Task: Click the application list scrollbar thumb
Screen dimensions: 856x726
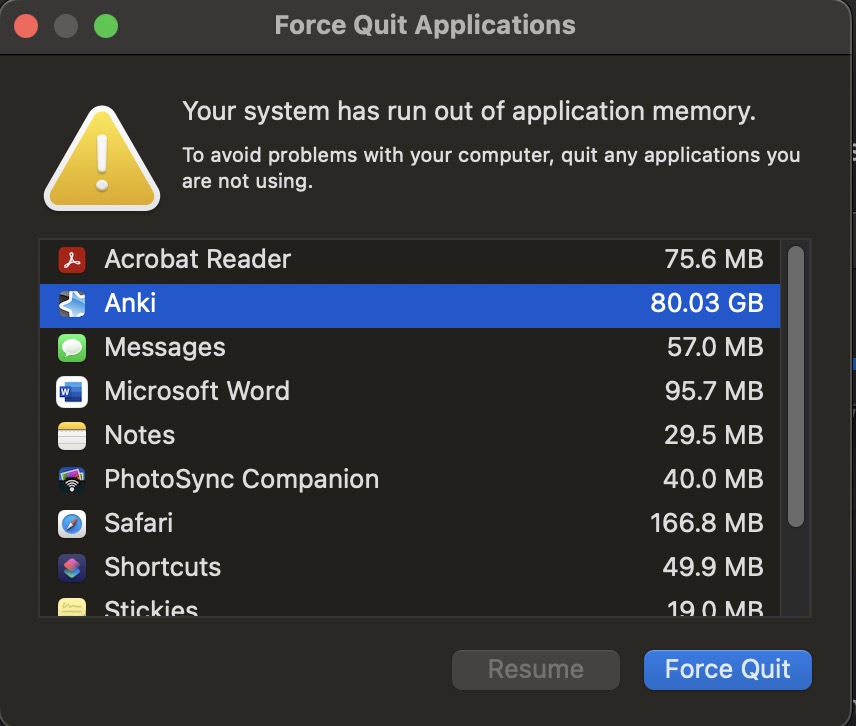Action: click(796, 386)
